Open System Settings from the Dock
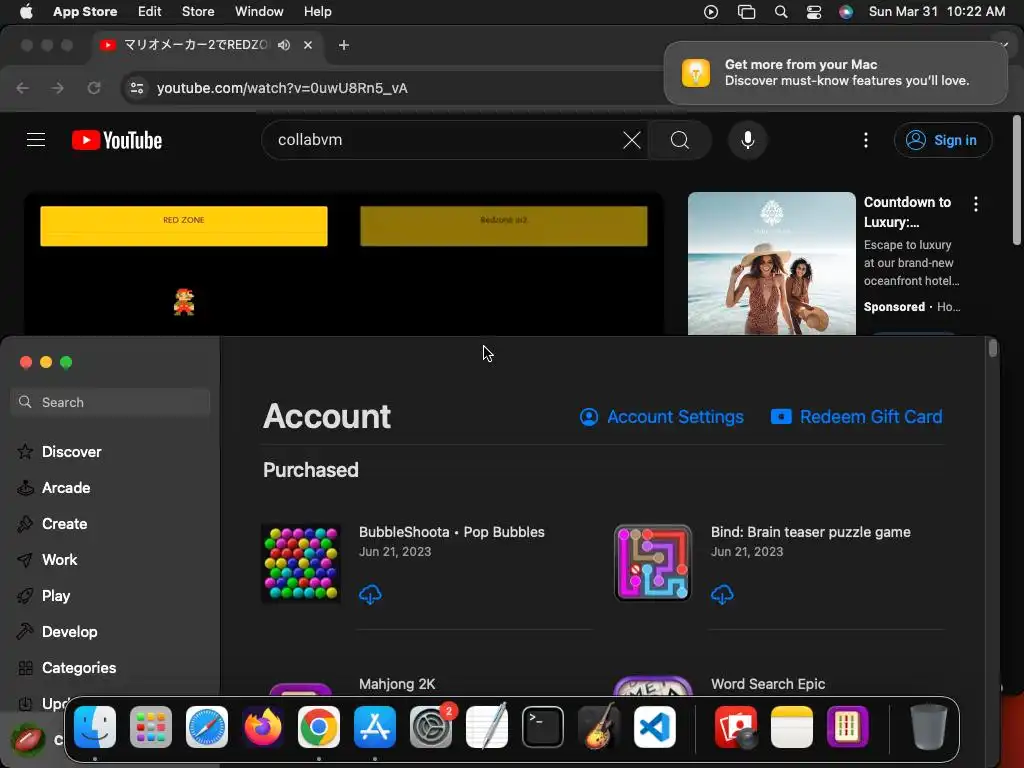This screenshot has width=1024, height=768. [431, 727]
